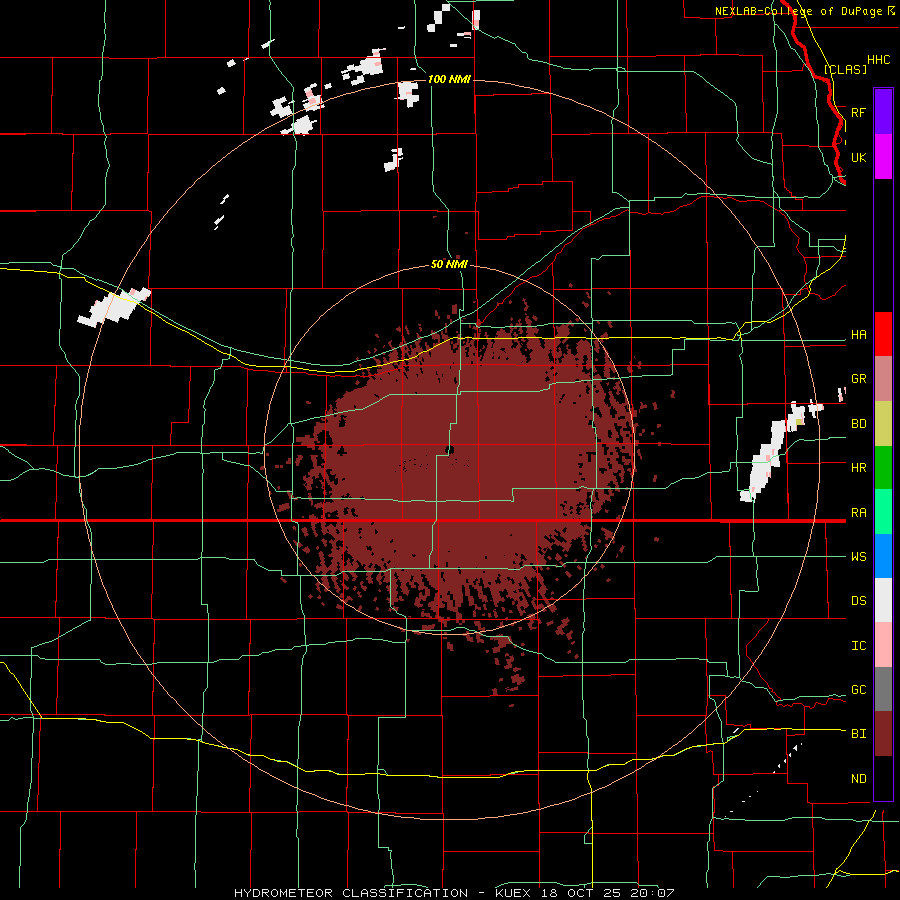Viewport: 900px width, 900px height.
Task: Click the gray GC ground clutter swatch
Action: 883,689
